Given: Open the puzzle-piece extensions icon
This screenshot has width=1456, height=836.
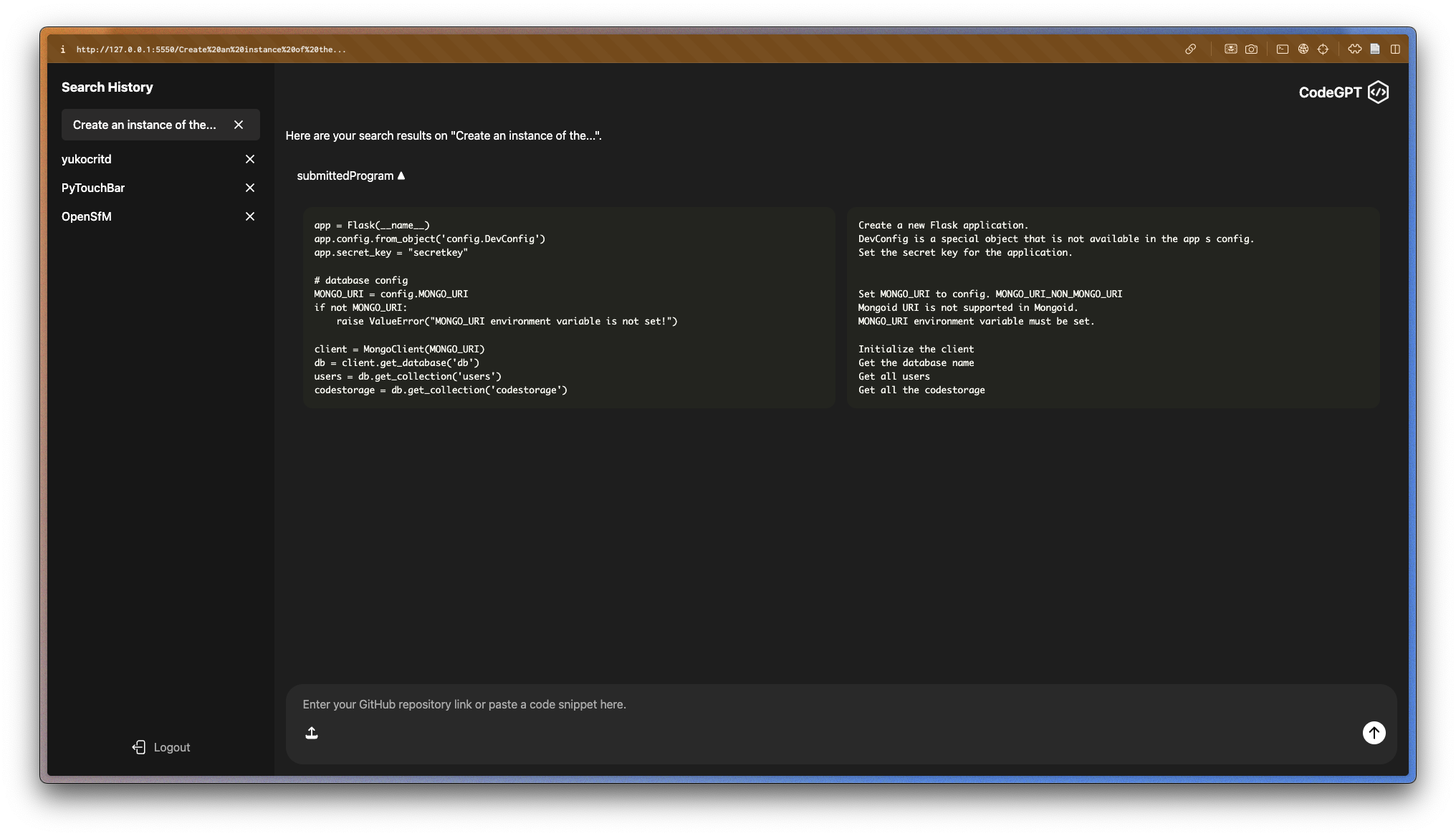Looking at the screenshot, I should [x=1354, y=49].
